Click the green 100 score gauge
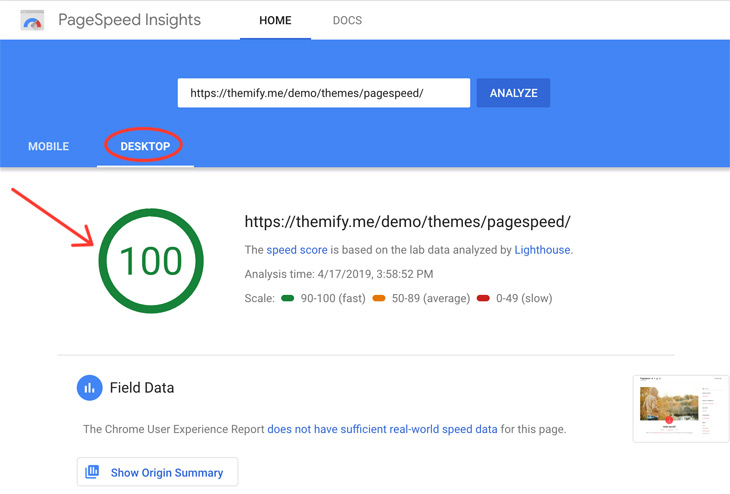This screenshot has height=494, width=730. pyautogui.click(x=151, y=261)
